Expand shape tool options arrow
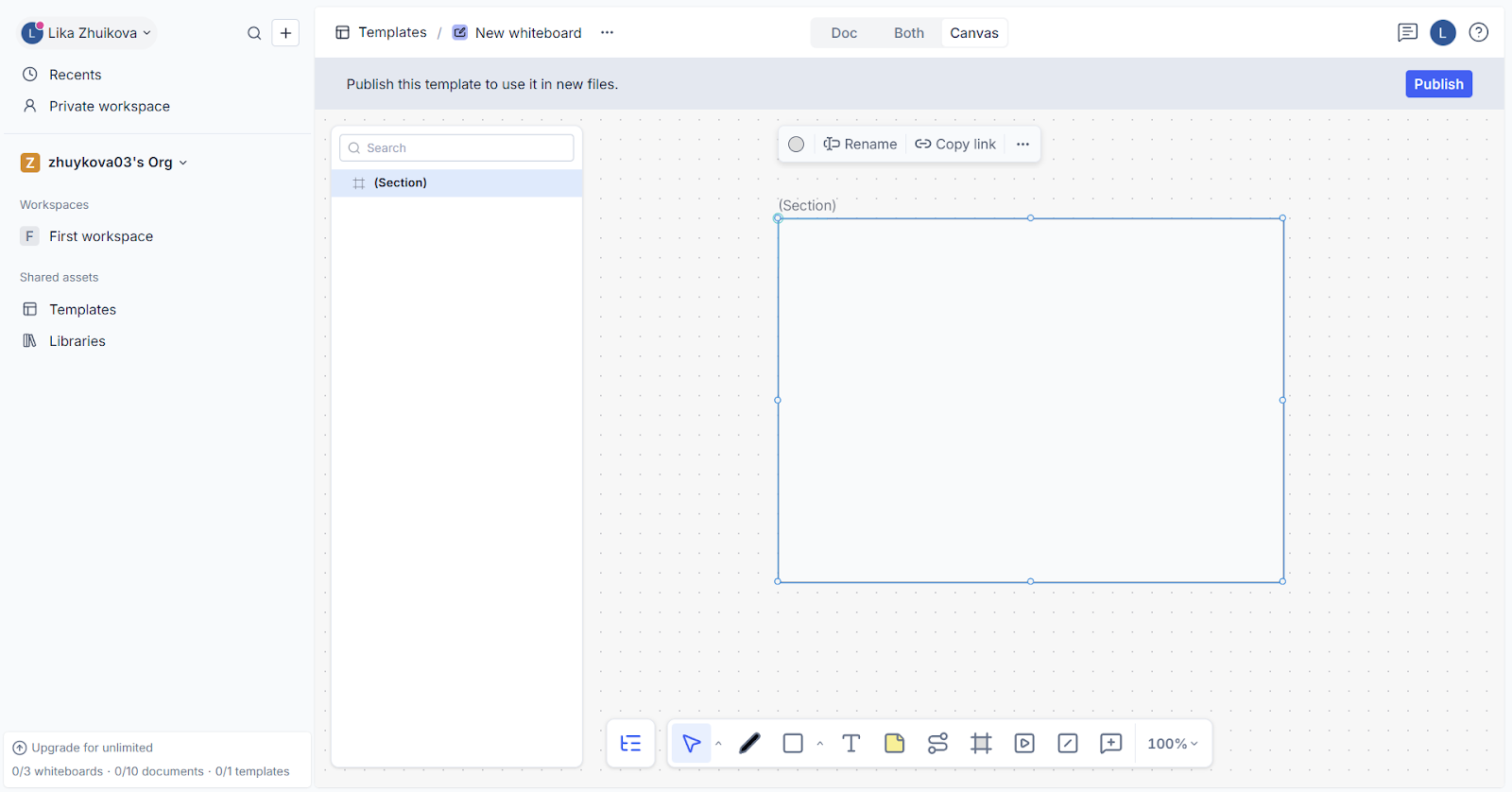The height and width of the screenshot is (792, 1512). tap(819, 744)
